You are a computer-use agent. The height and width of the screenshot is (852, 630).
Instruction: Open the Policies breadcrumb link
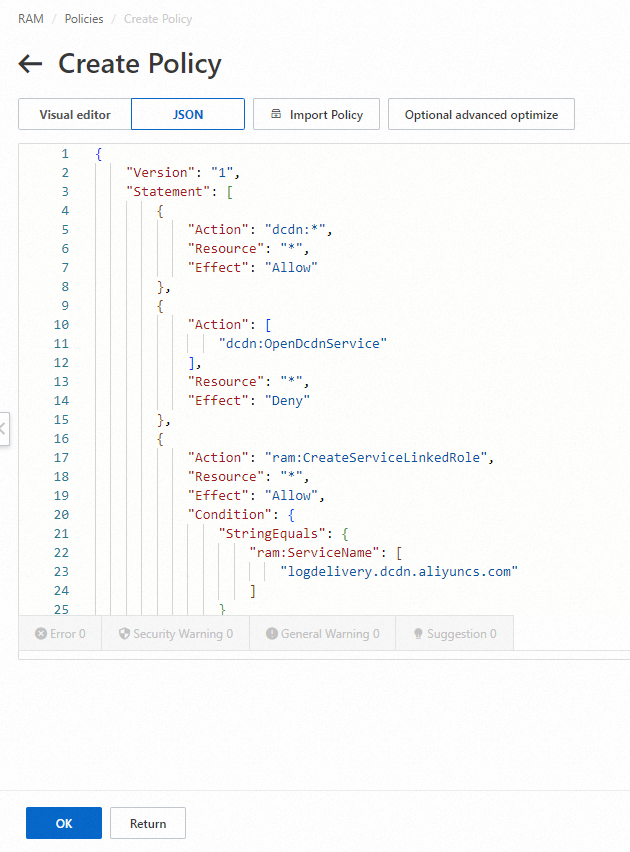point(83,18)
